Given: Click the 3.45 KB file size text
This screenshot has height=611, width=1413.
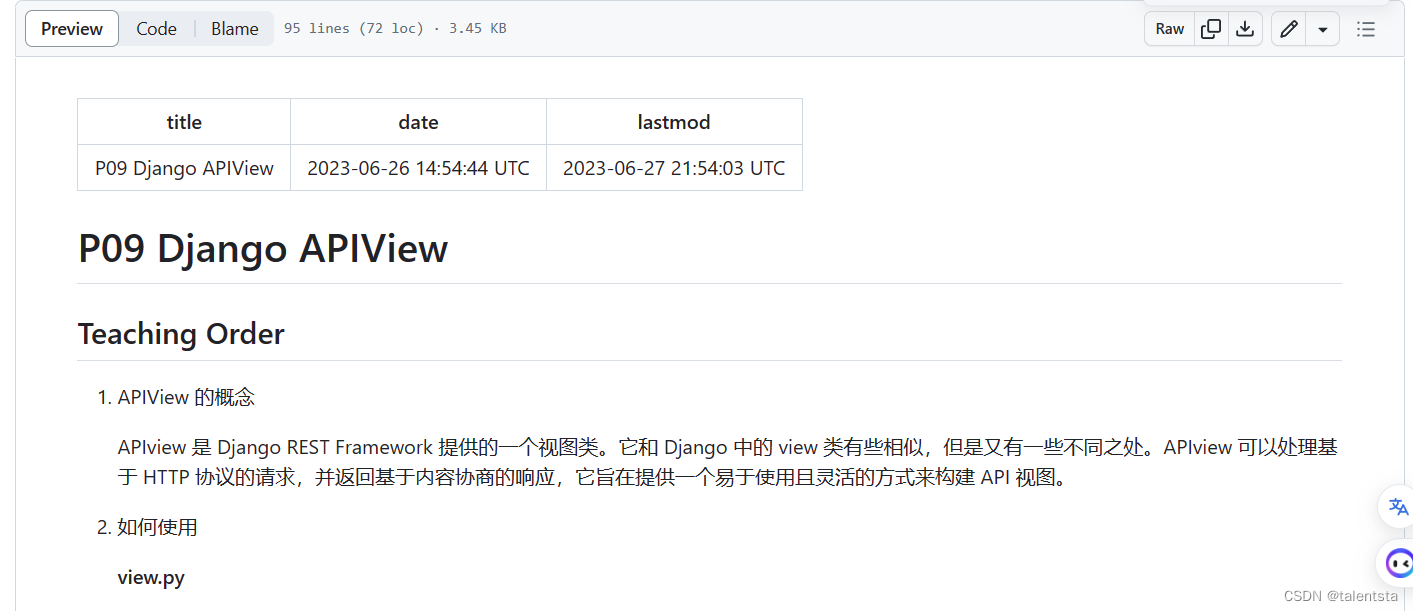Looking at the screenshot, I should pyautogui.click(x=477, y=28).
